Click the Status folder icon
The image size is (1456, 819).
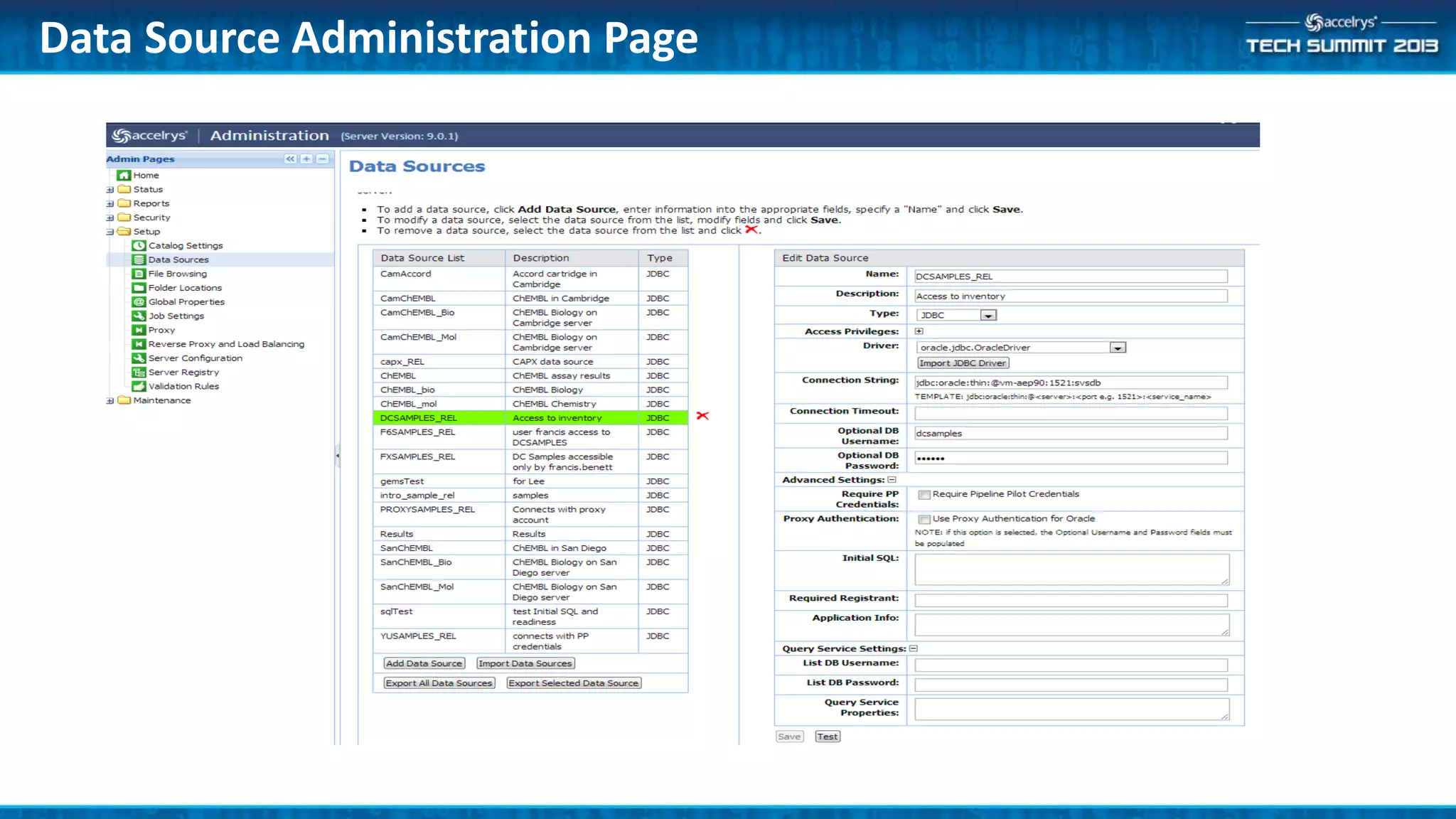[124, 189]
